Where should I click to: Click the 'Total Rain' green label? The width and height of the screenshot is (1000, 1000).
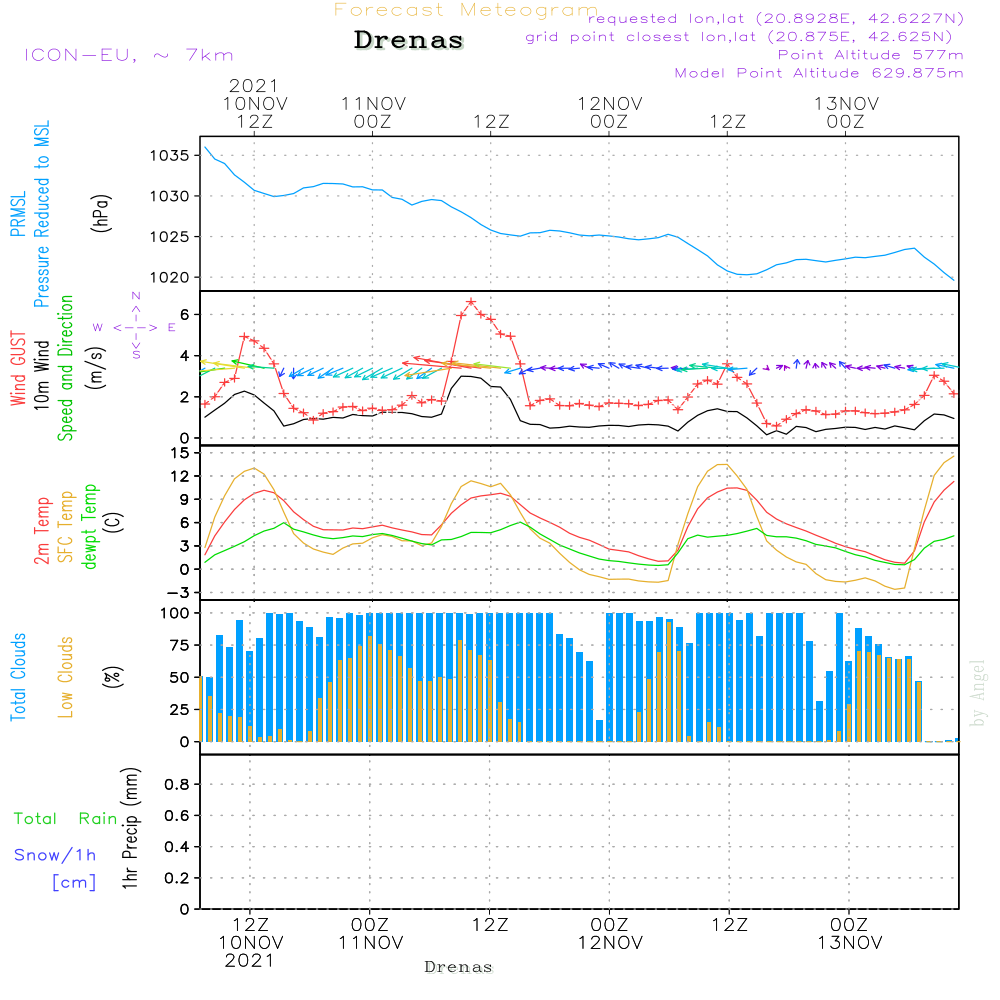tap(66, 819)
